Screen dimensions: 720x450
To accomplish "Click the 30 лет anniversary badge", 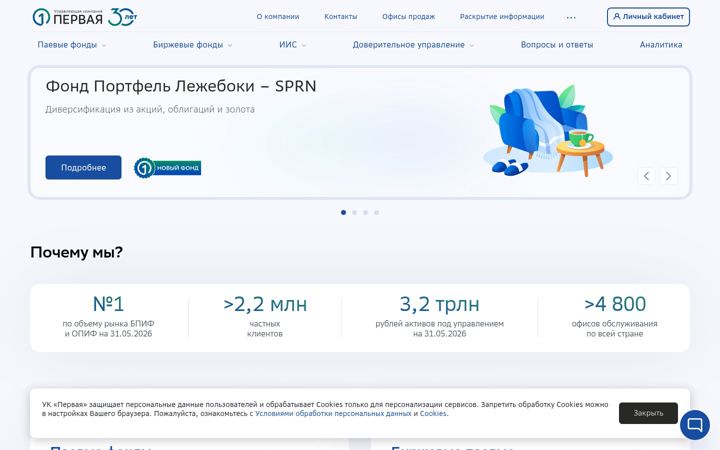I will tap(123, 17).
